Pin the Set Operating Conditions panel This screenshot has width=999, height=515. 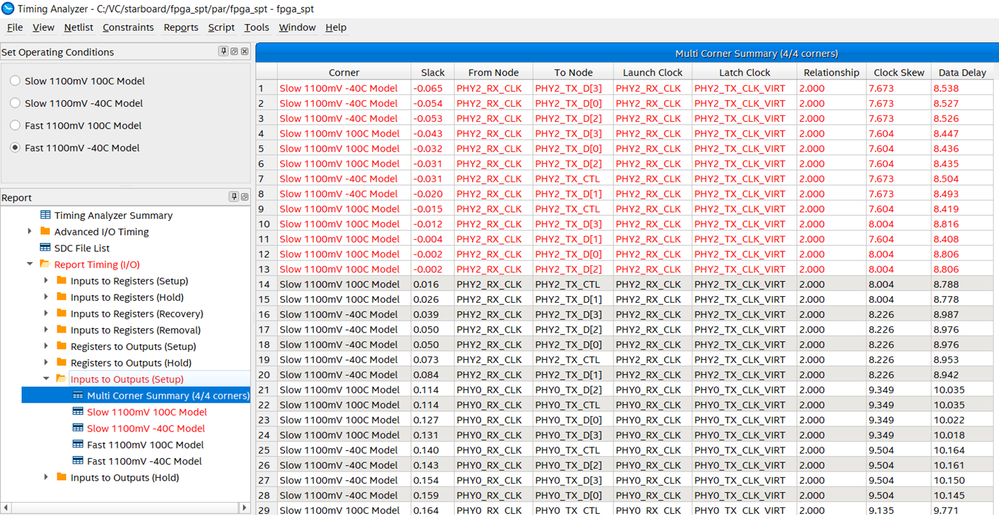point(223,52)
